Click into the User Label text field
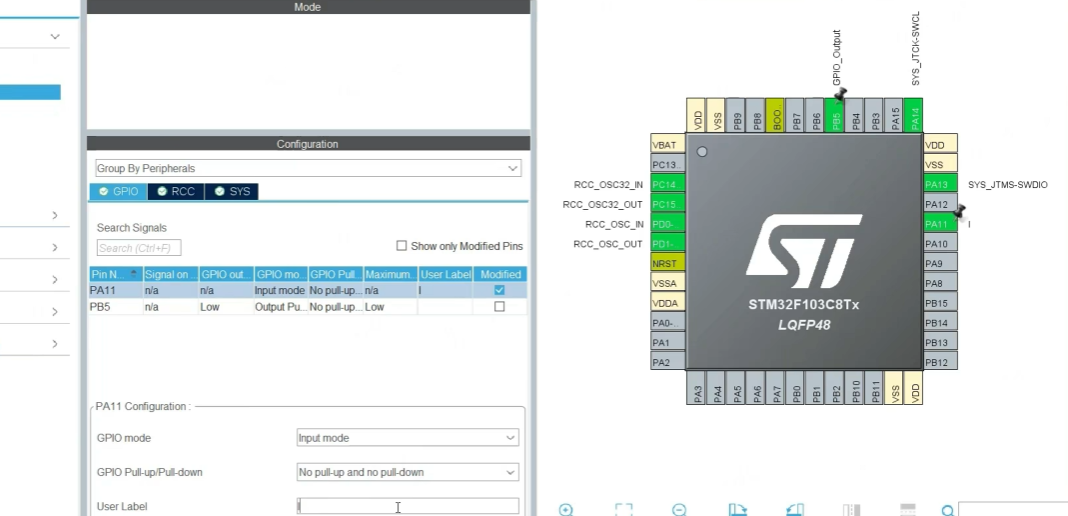 [408, 506]
